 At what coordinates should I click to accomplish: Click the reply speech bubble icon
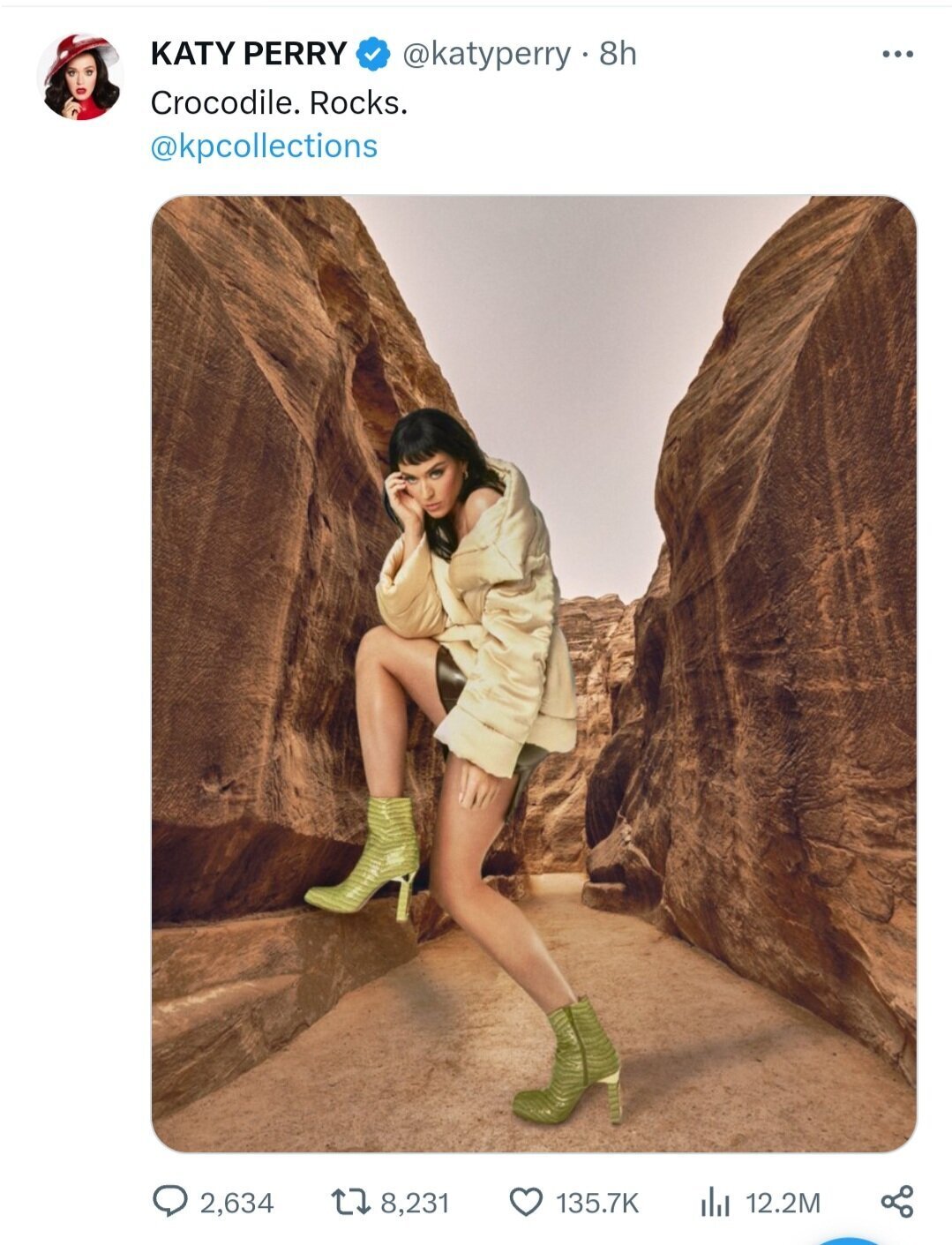tap(170, 1202)
